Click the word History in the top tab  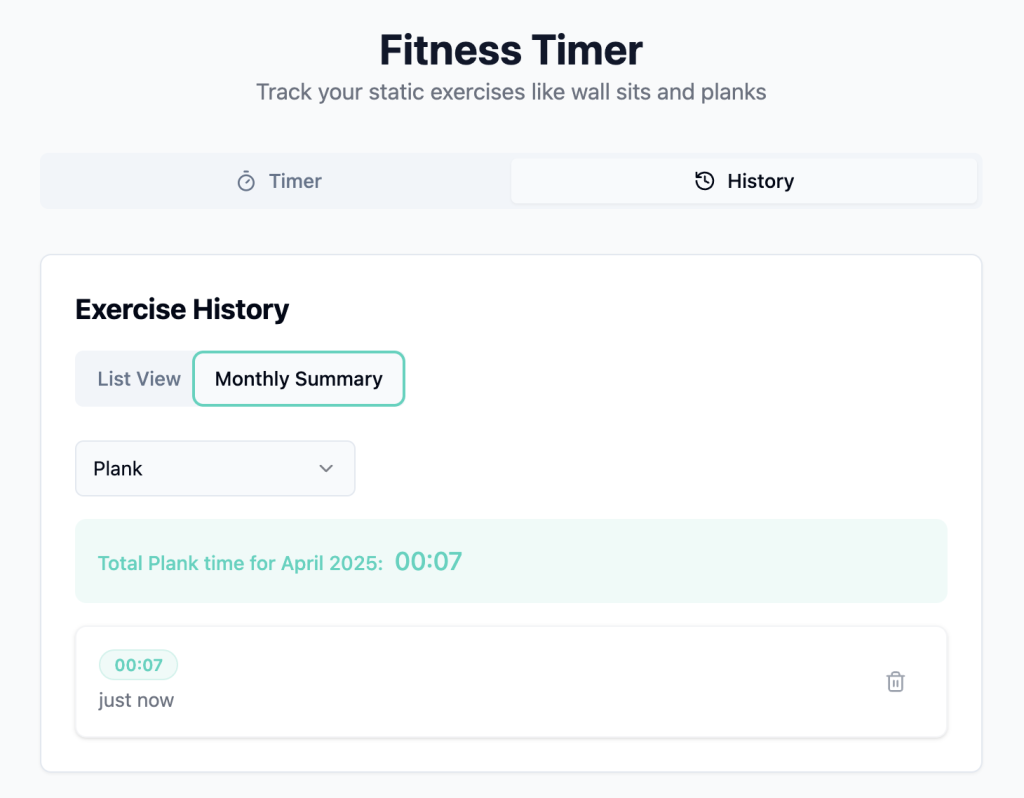pyautogui.click(x=761, y=181)
